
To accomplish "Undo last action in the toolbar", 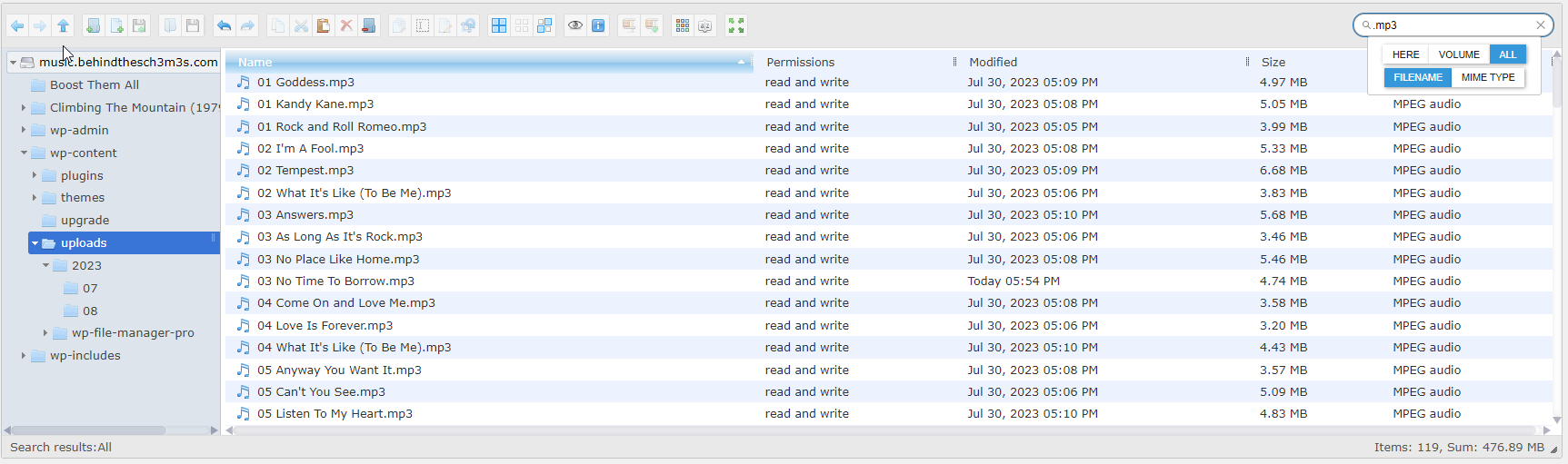I will 224,25.
